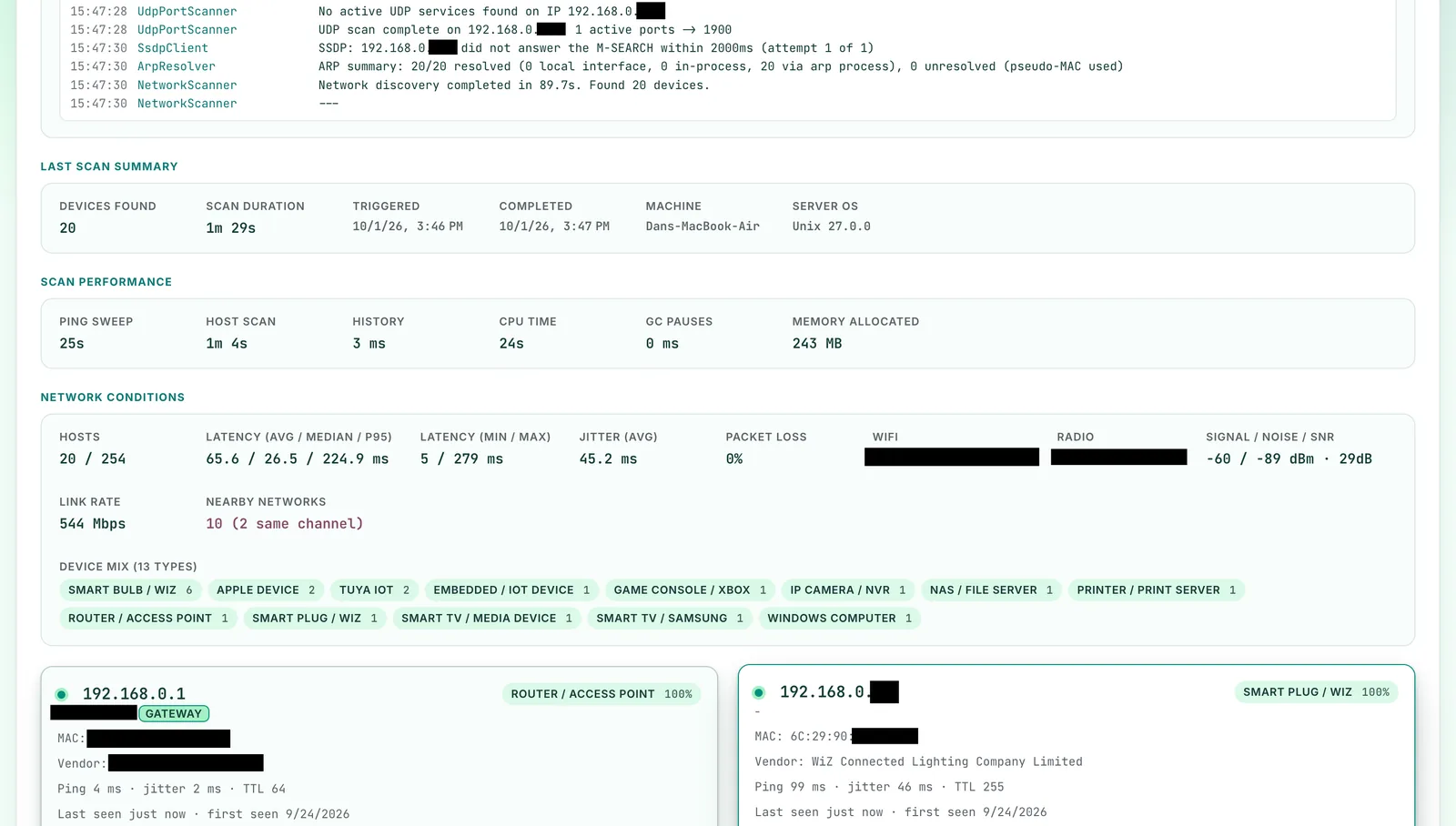Viewport: 1456px width, 826px height.
Task: Click the status dot on the WiZ smart plug card
Action: [x=758, y=692]
